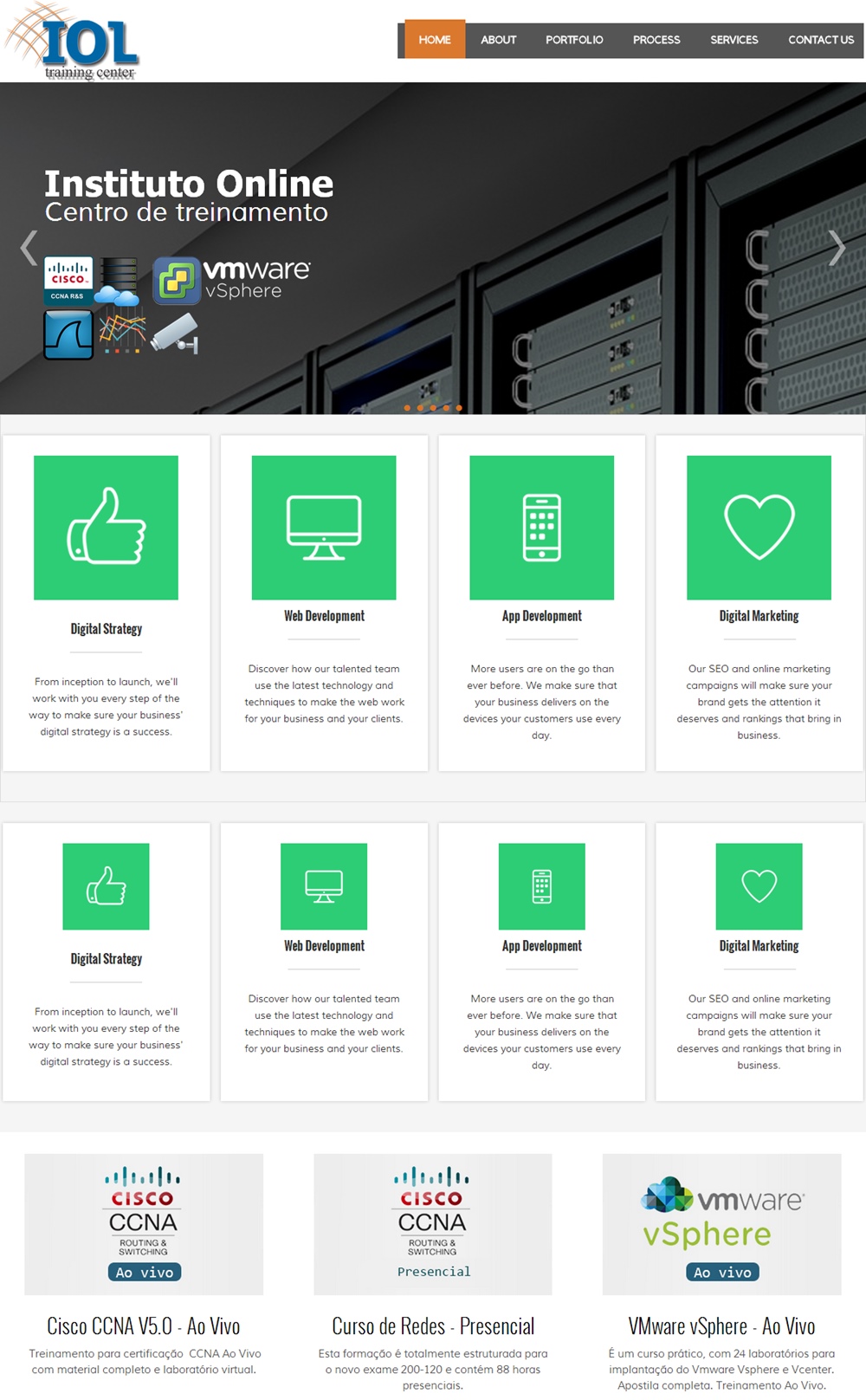
Task: Open Digital Strategy title in first card row
Action: coord(107,629)
